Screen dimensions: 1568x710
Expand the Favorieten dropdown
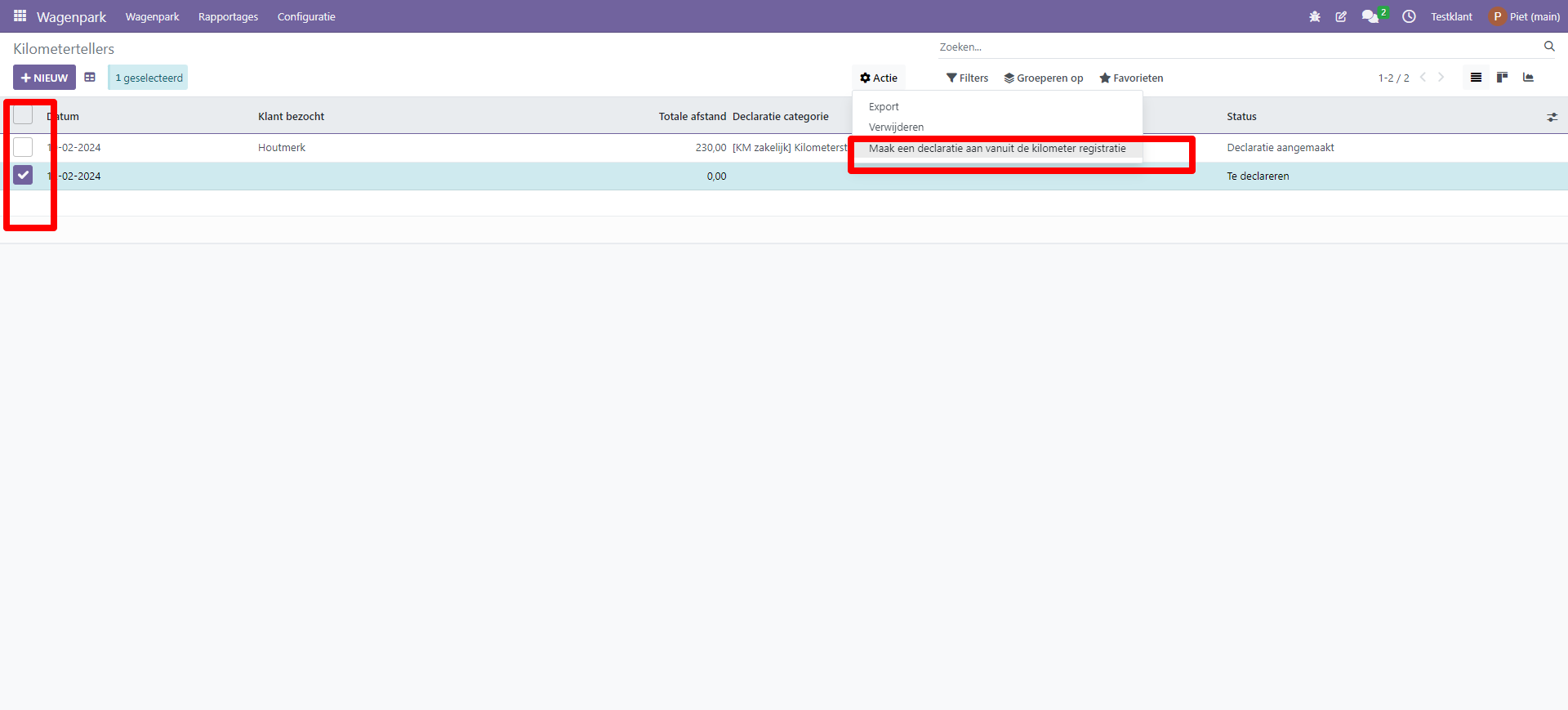click(x=1131, y=78)
